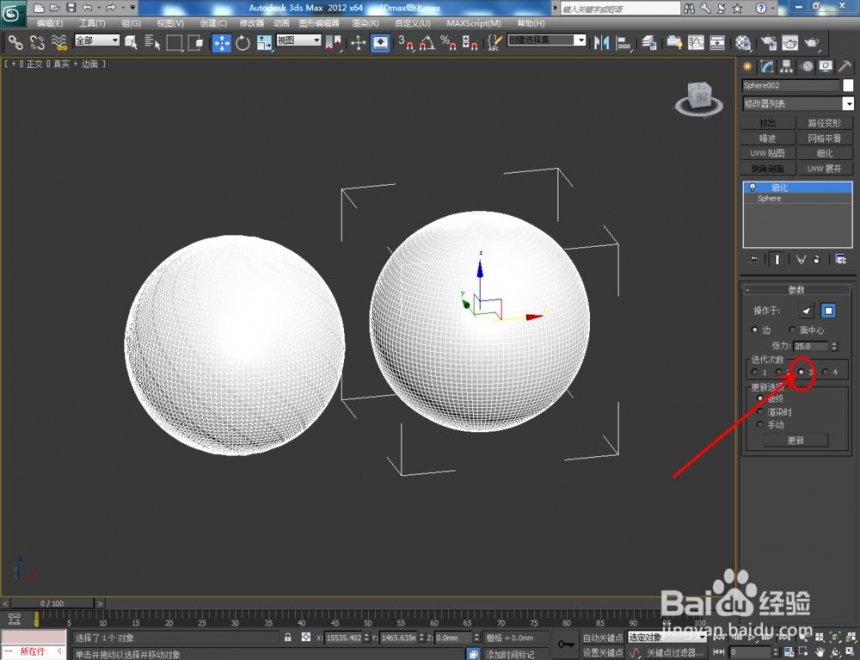860x660 pixels.
Task: Toggle the Percent Snap tool
Action: tap(448, 43)
